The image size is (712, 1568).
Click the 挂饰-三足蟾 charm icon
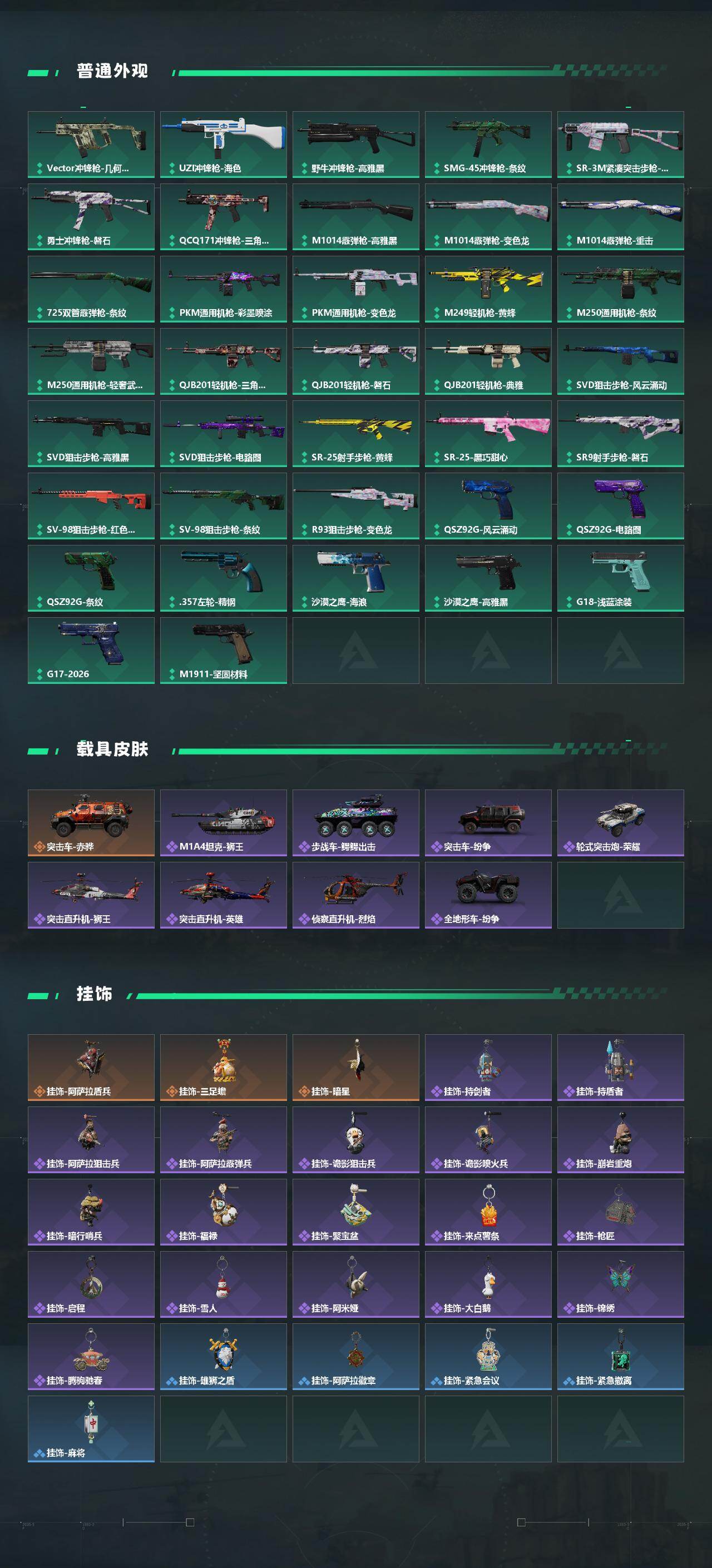pyautogui.click(x=224, y=1068)
